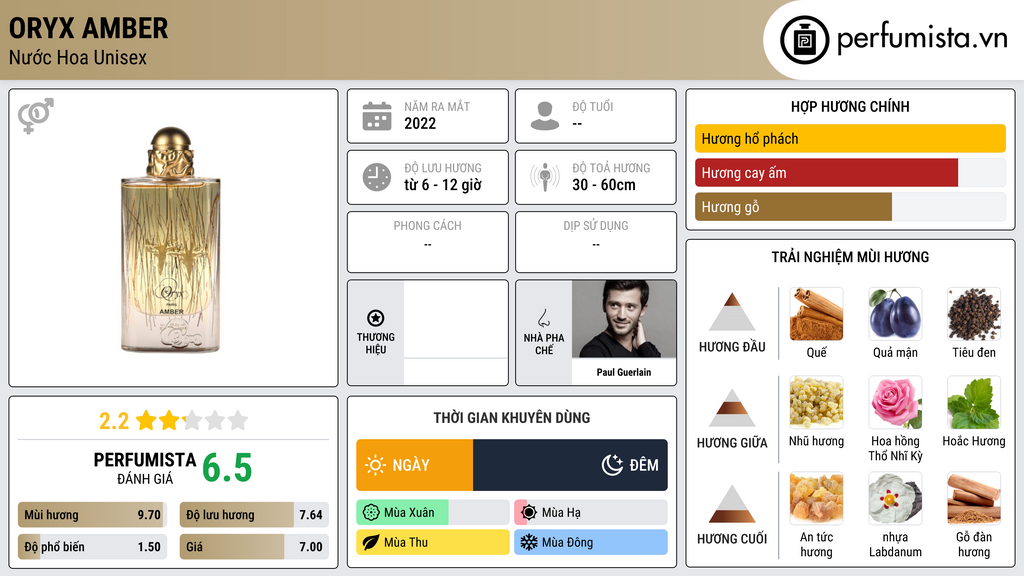Click the empty Thương hiệu brand box
The height and width of the screenshot is (576, 1024).
(456, 332)
